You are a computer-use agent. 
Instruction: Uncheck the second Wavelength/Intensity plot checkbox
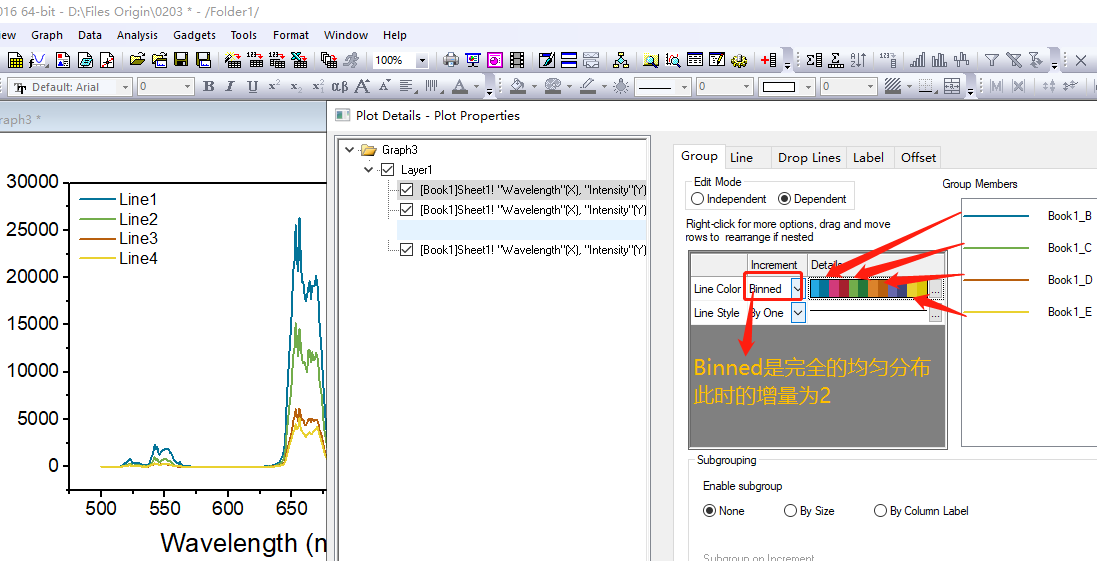click(406, 209)
